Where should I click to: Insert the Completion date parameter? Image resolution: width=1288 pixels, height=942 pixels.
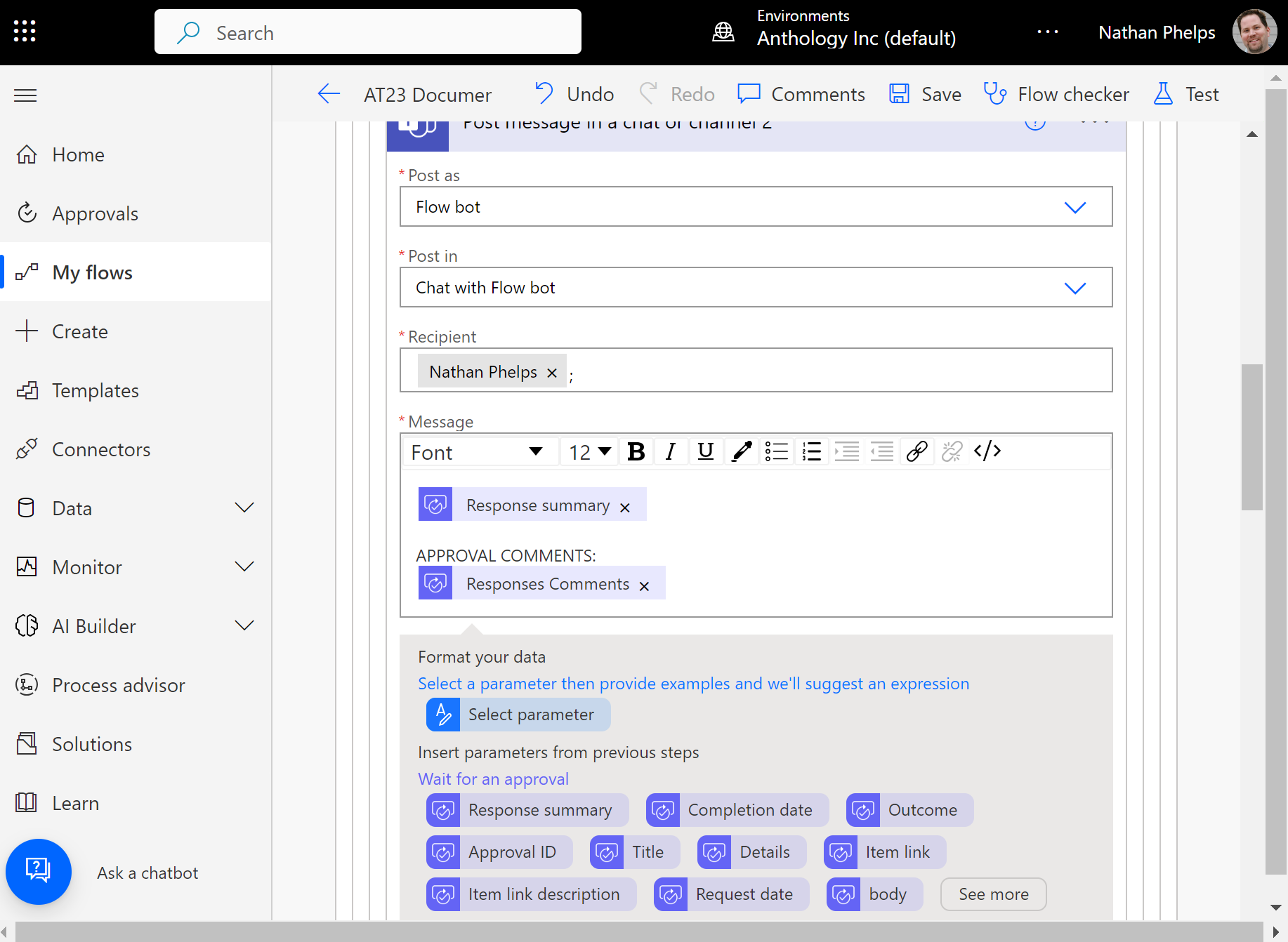(737, 810)
